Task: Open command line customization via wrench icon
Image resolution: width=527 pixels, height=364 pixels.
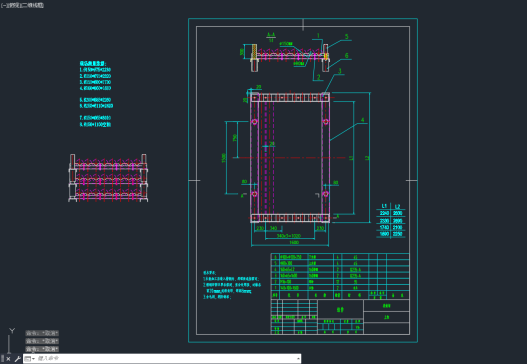Action: tap(17, 359)
